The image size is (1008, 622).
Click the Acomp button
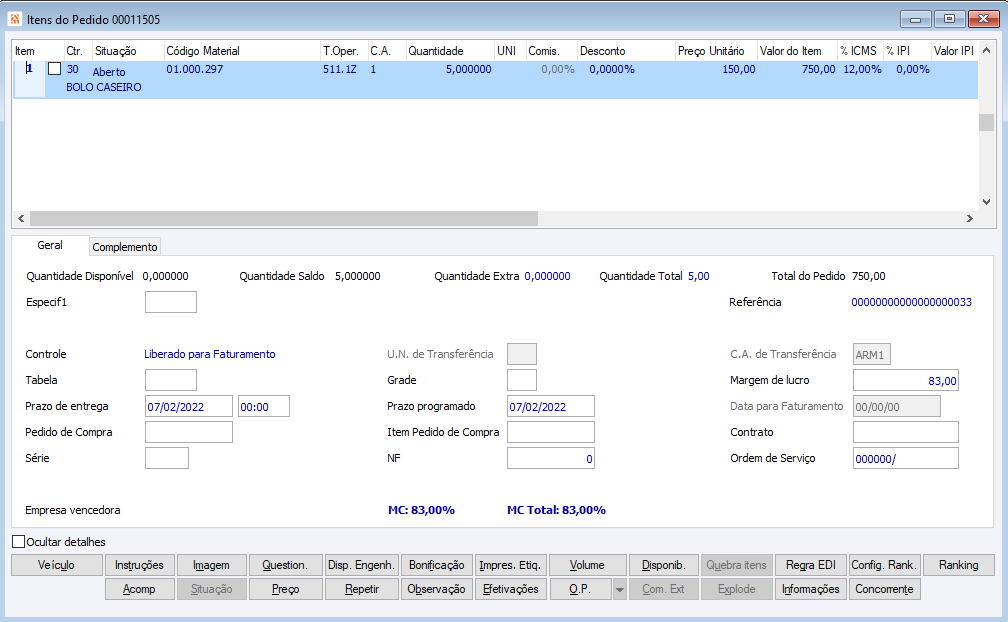point(140,589)
